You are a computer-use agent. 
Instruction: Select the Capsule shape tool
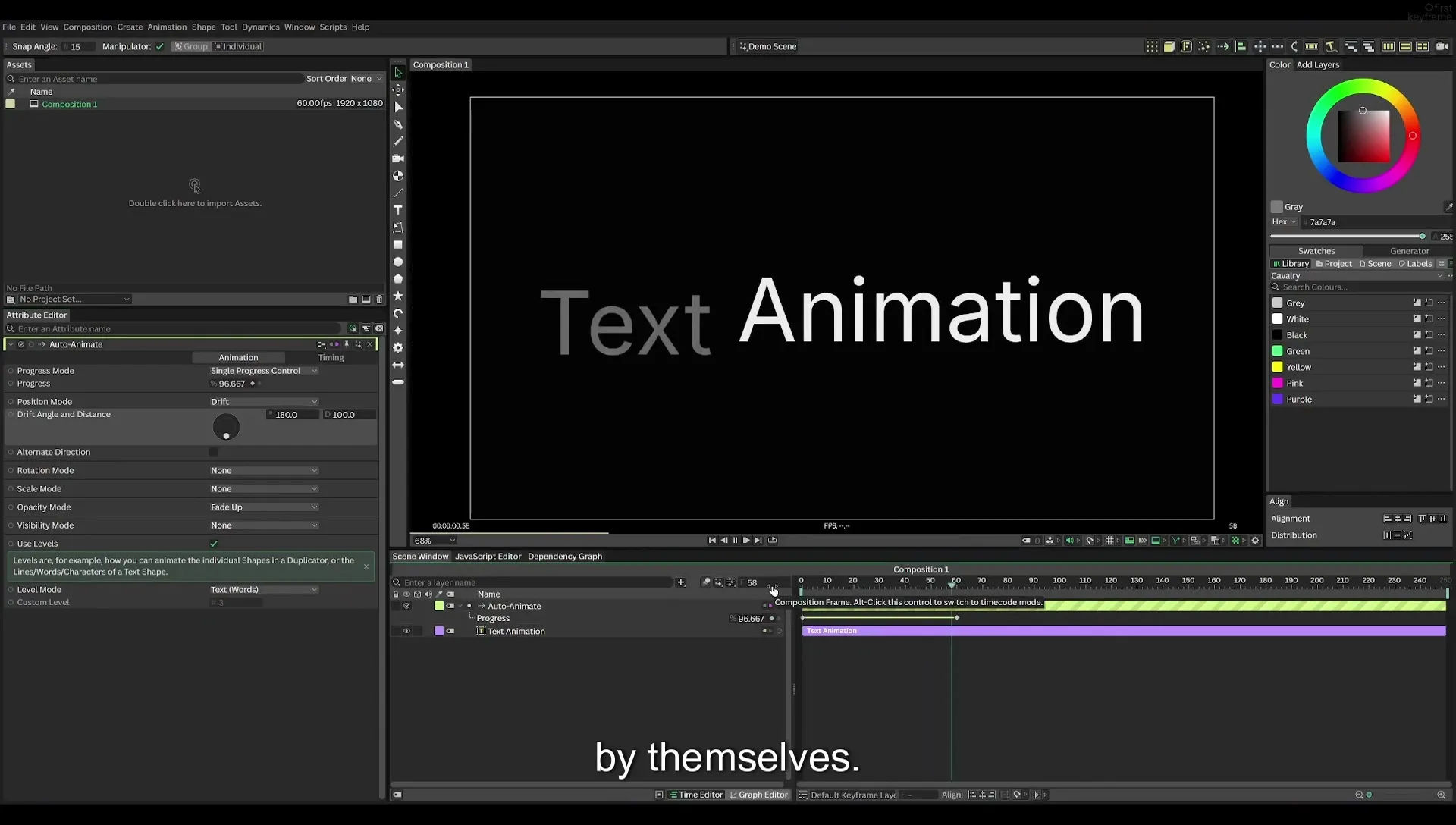(x=397, y=382)
